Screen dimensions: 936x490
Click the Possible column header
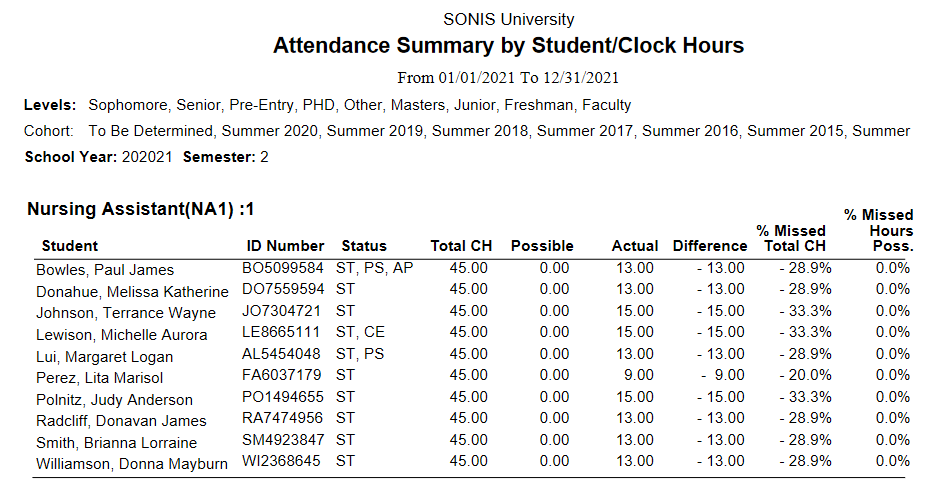tap(542, 246)
